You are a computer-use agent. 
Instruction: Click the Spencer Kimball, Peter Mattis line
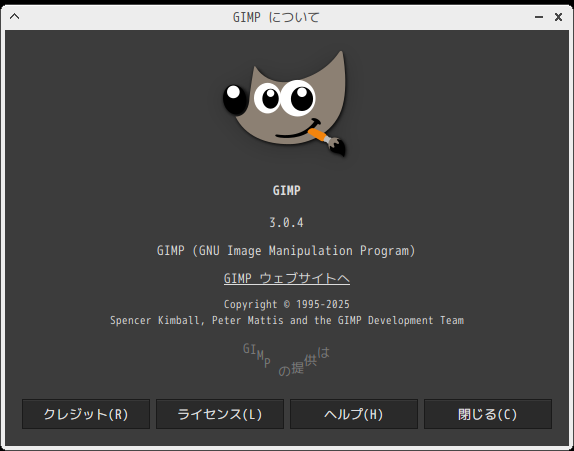coord(287,320)
